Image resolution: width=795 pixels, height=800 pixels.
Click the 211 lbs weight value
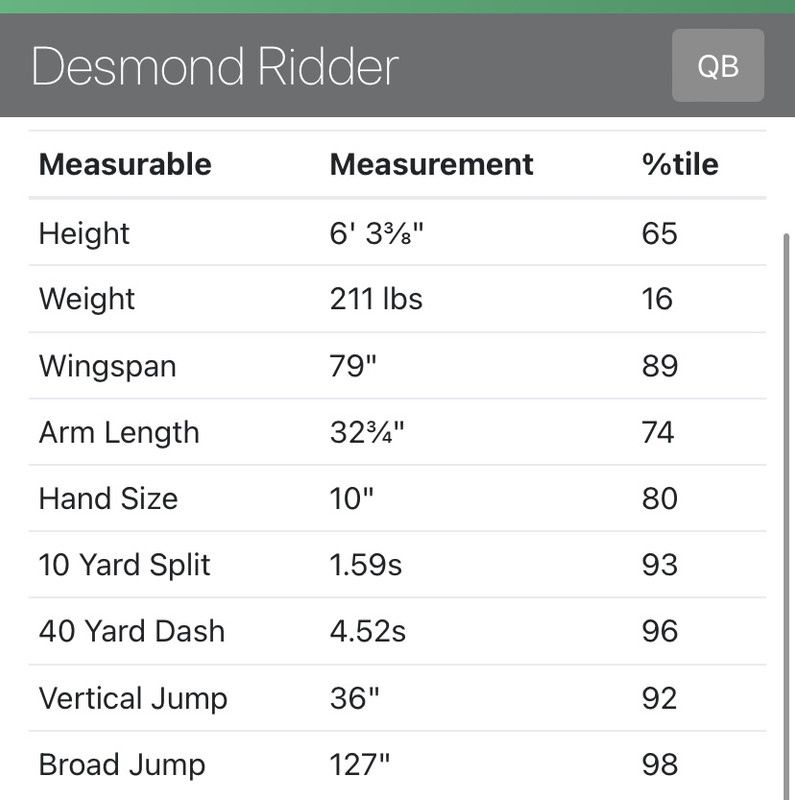point(376,299)
